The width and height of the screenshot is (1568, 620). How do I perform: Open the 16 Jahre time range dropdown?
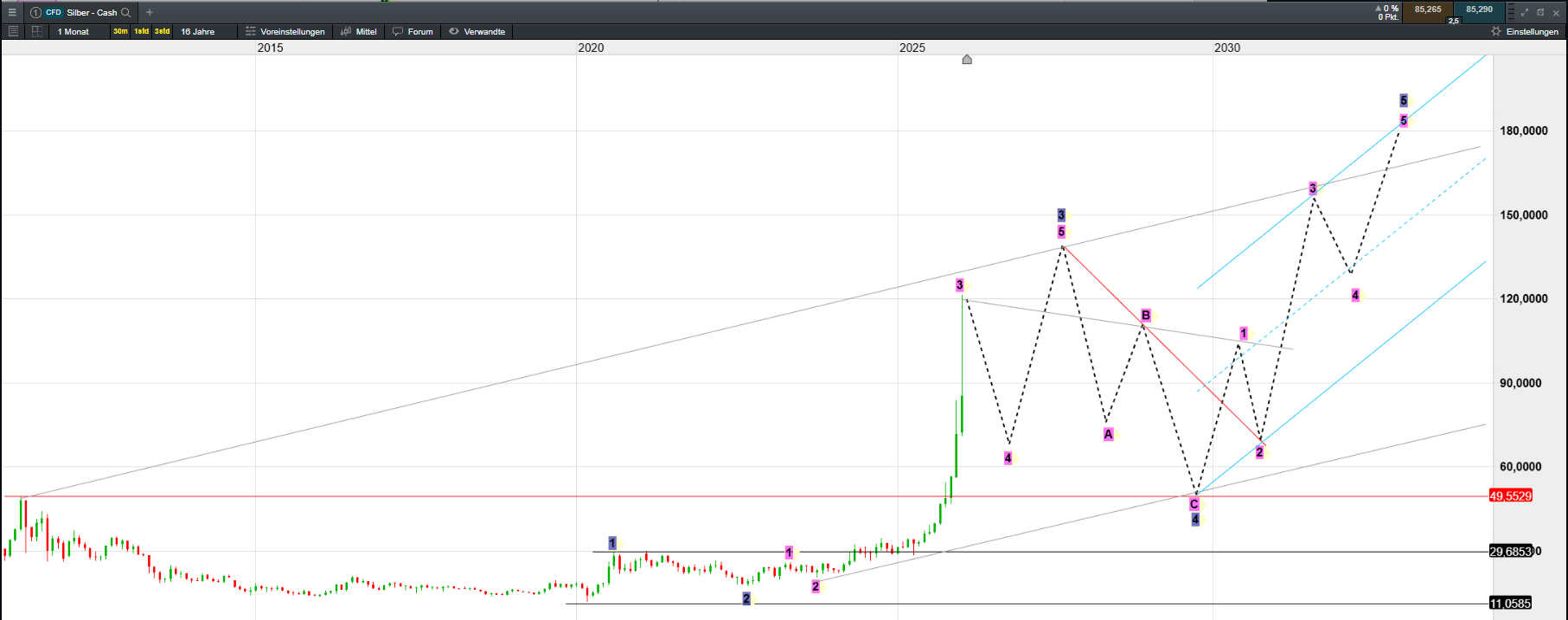[x=198, y=32]
